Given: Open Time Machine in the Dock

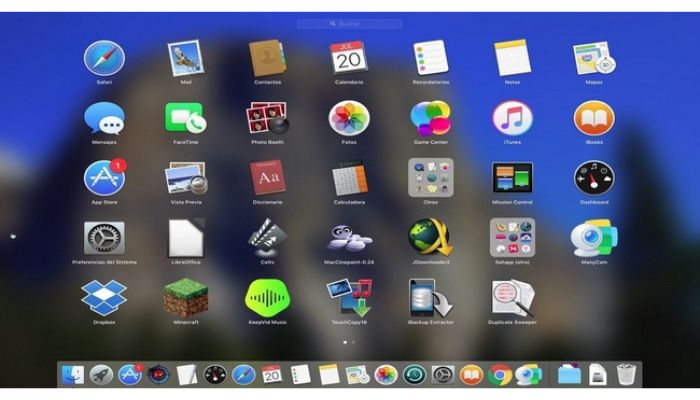Looking at the screenshot, I should pos(414,375).
